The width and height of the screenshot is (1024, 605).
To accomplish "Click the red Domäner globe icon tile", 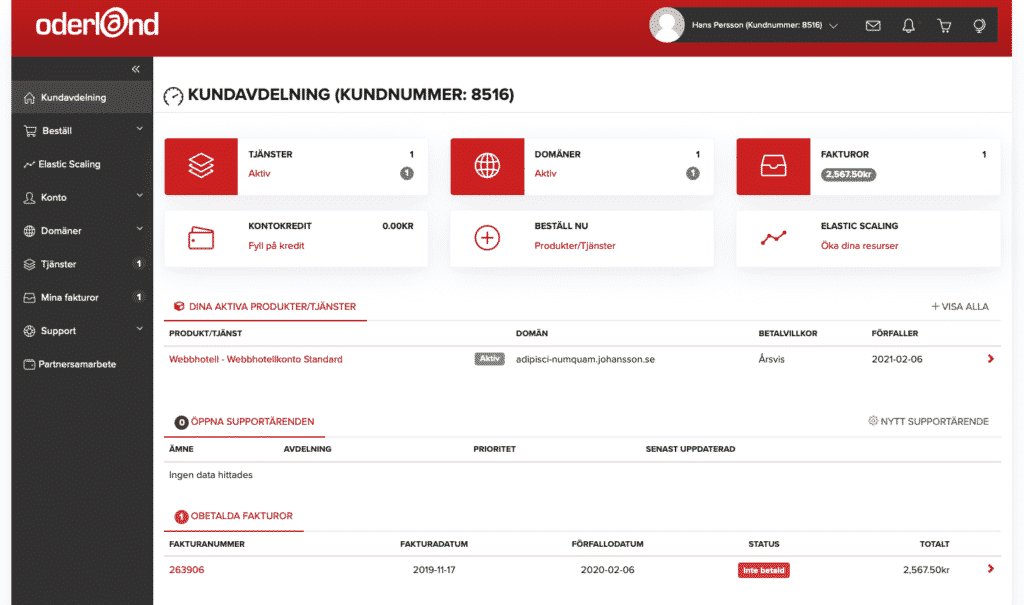I will tap(487, 167).
